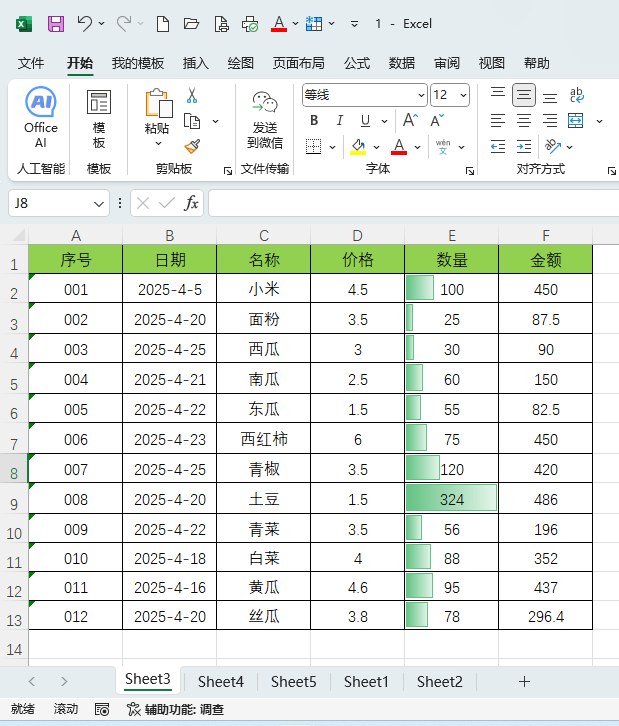The width and height of the screenshot is (619, 726).
Task: Click the Cut scissors icon
Action: pyautogui.click(x=192, y=95)
